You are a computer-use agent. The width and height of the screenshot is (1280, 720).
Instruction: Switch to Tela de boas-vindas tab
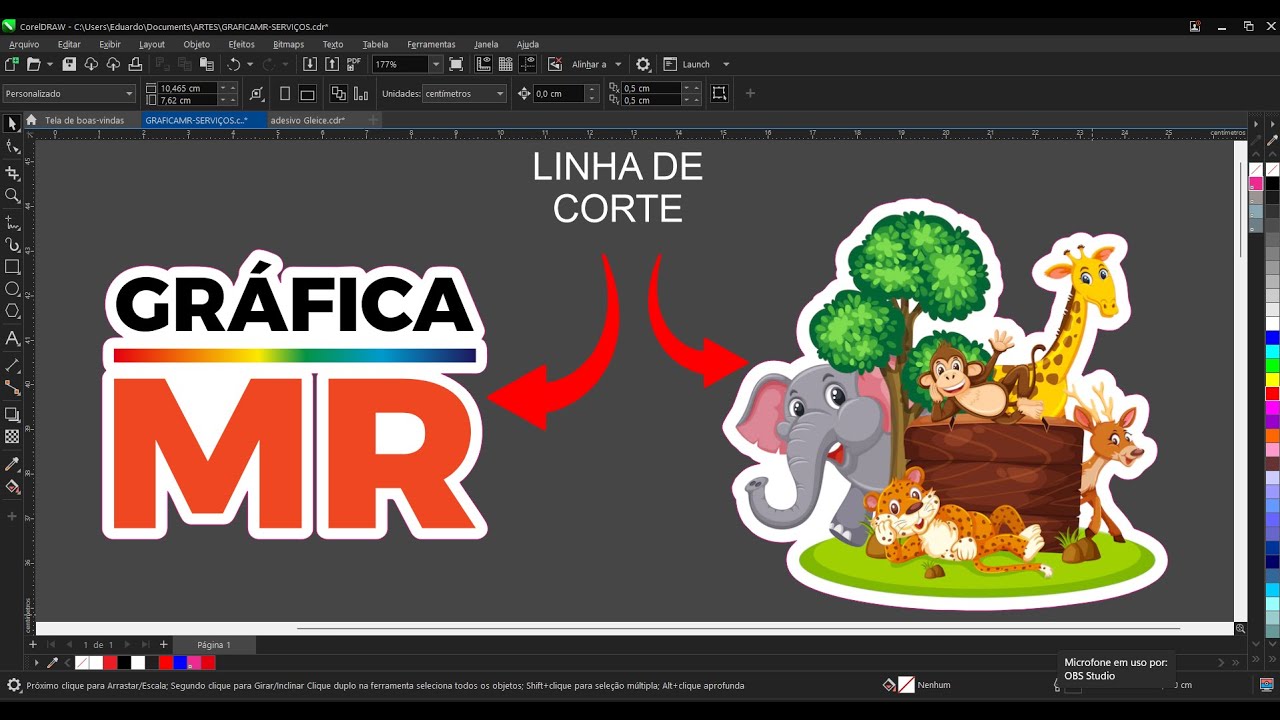(x=84, y=120)
